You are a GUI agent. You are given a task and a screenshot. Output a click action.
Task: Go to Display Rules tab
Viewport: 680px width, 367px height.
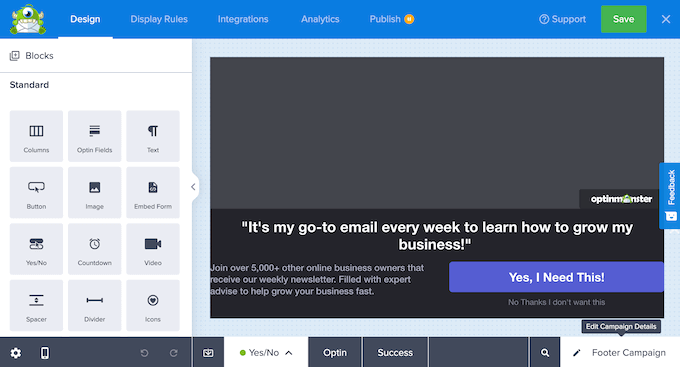[x=159, y=19]
